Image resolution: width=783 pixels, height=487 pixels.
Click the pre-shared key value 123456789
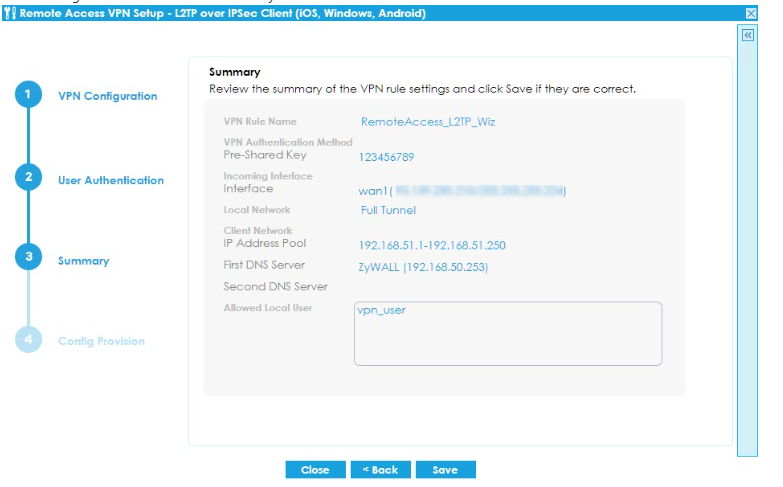click(386, 157)
